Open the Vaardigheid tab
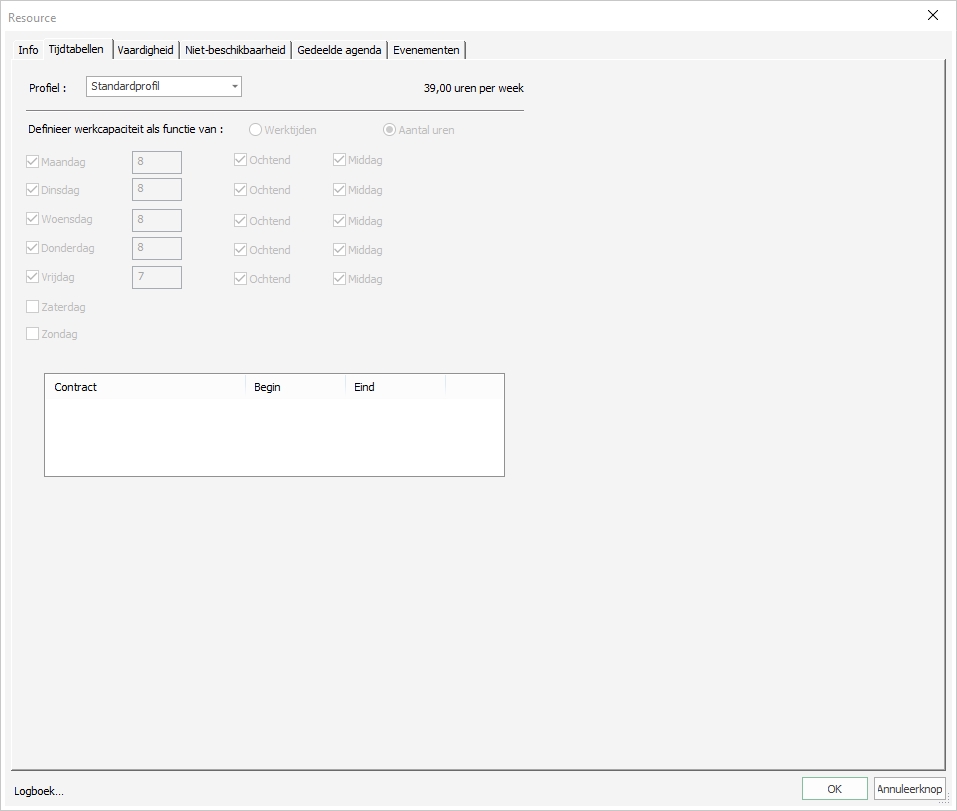 (x=144, y=49)
